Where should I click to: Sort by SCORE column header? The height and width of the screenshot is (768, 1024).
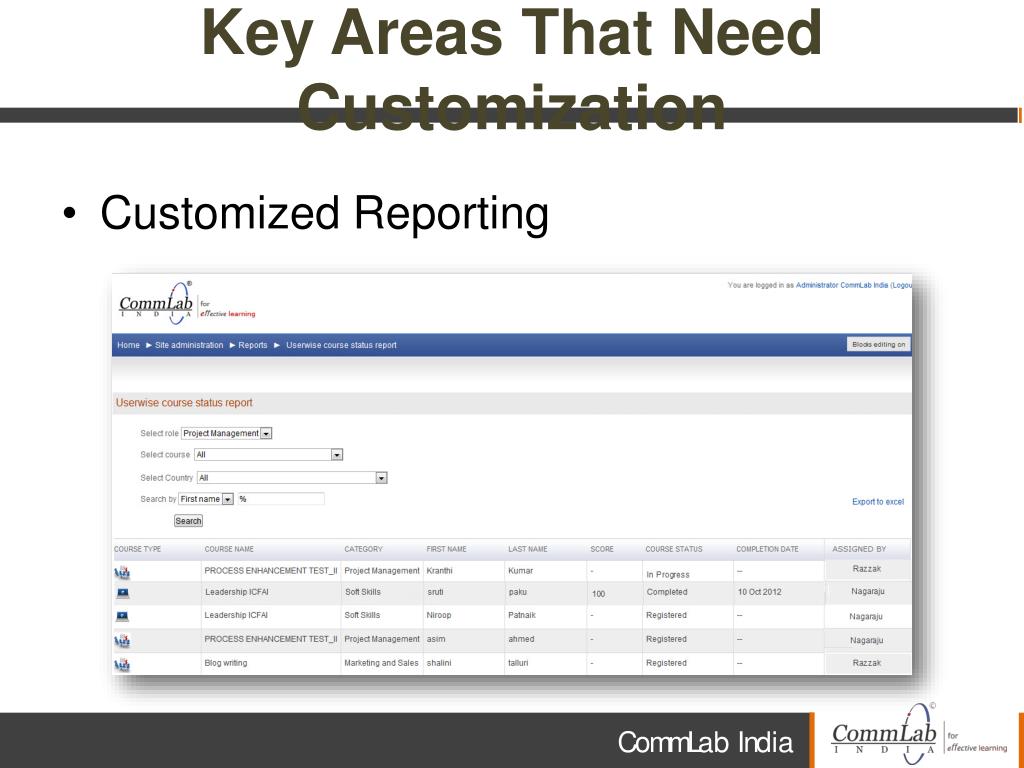pos(601,549)
